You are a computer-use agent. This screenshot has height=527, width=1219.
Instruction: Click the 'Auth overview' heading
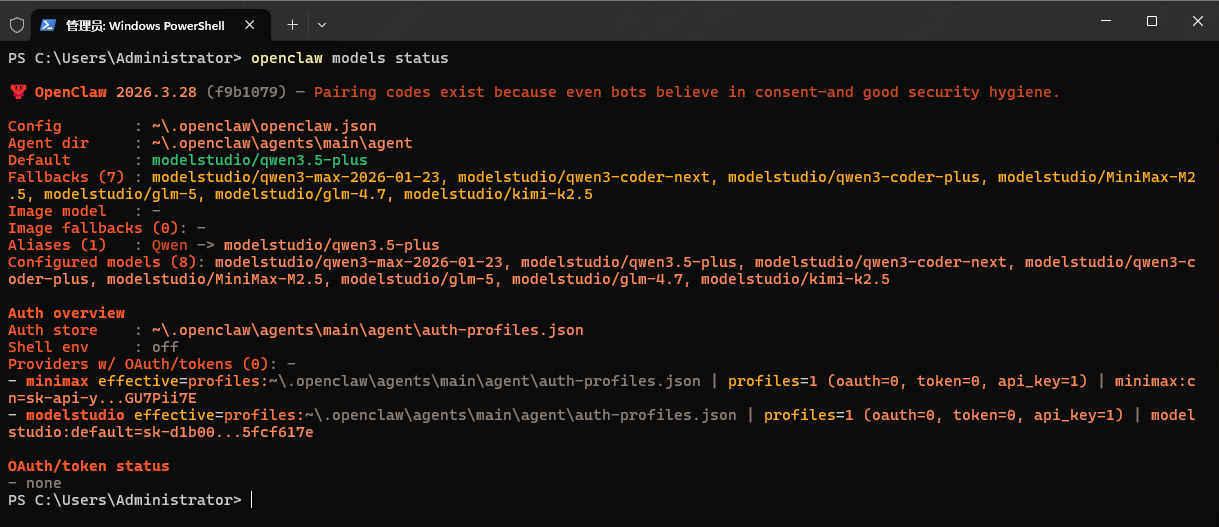[66, 313]
